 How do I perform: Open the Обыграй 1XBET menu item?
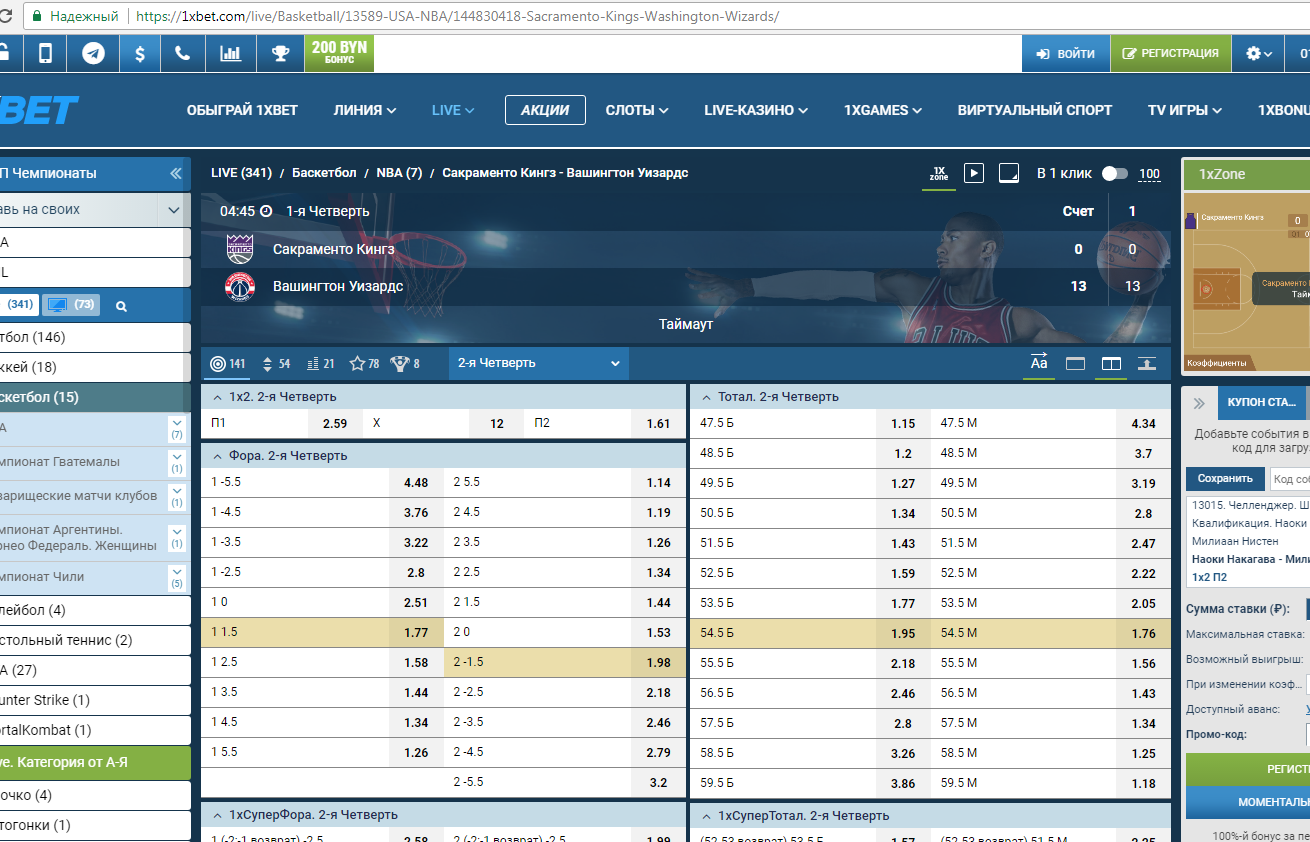[242, 110]
